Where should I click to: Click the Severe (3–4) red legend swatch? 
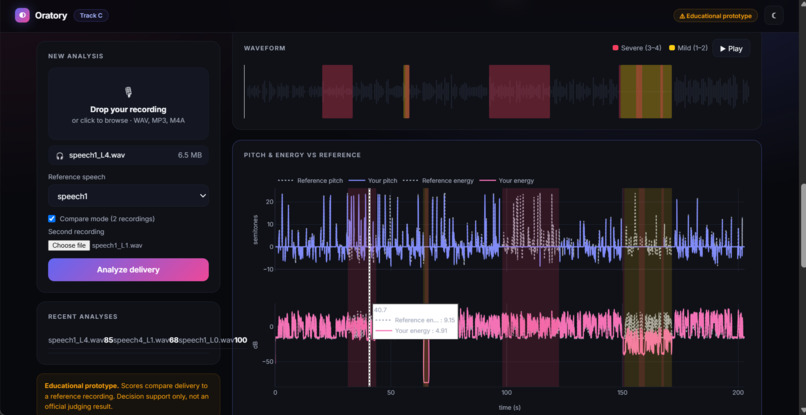click(x=615, y=48)
